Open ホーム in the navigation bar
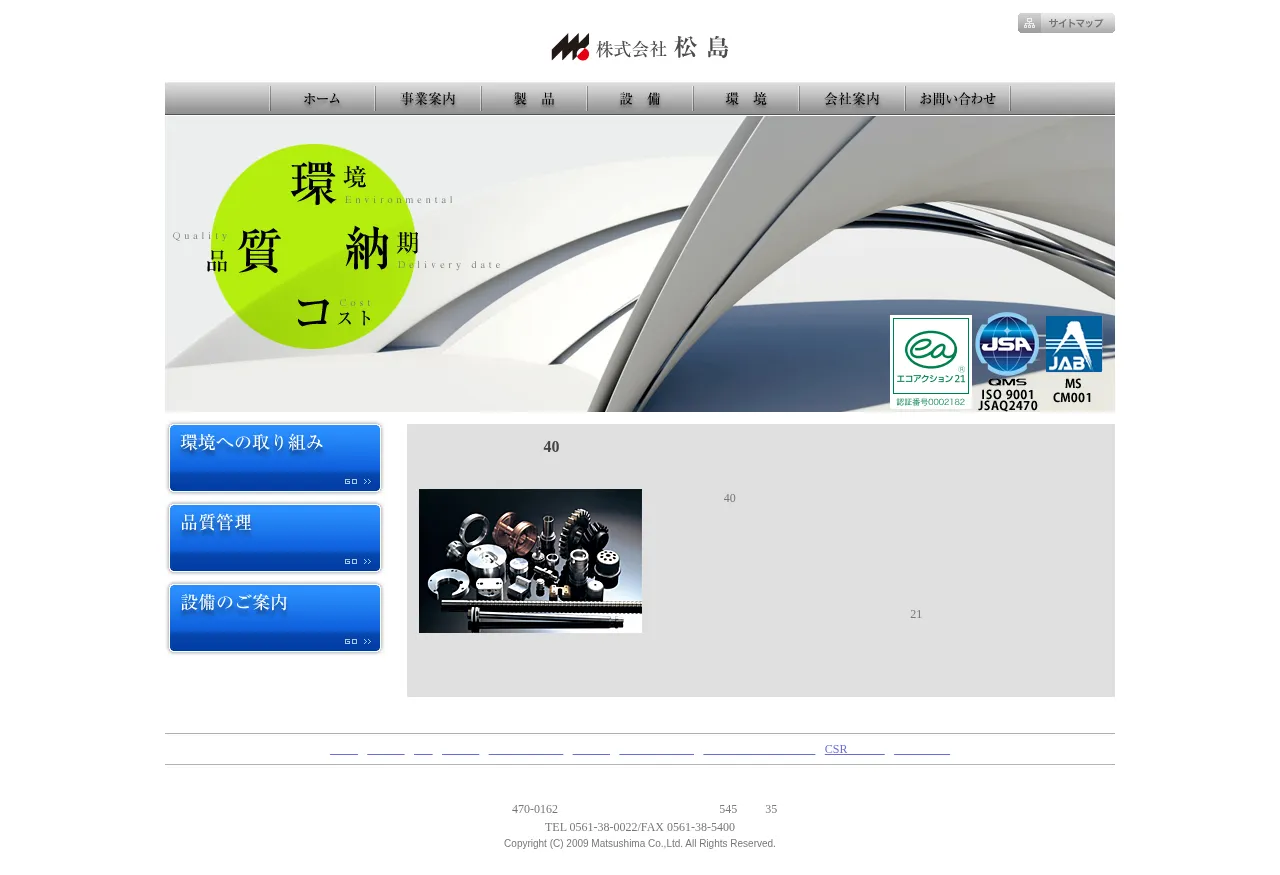 point(322,99)
